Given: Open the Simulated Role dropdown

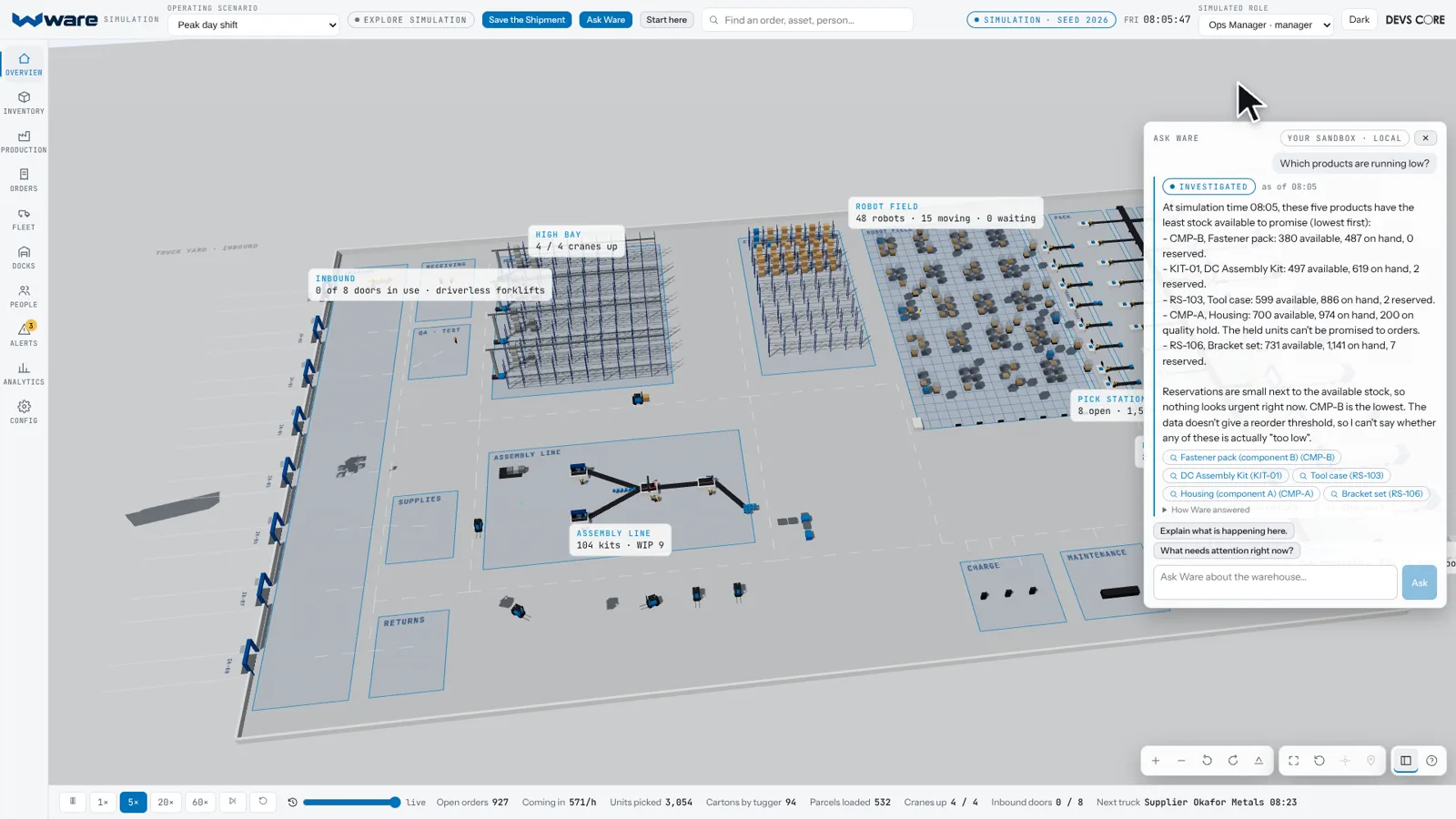Looking at the screenshot, I should tap(1267, 25).
